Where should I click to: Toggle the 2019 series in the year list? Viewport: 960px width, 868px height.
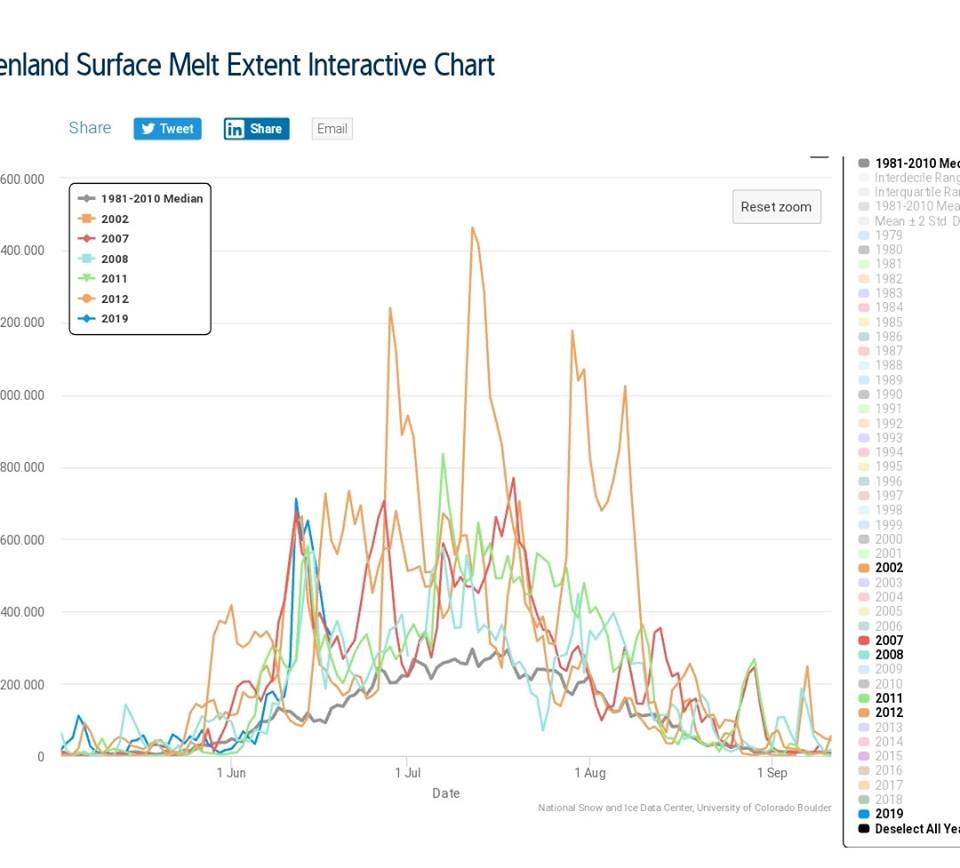click(888, 814)
